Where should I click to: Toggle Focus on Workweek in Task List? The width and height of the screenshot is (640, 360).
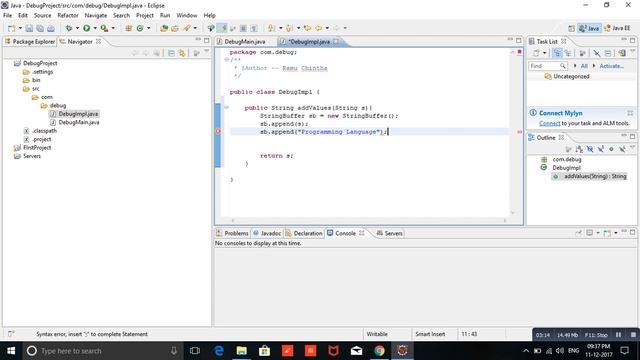[583, 53]
